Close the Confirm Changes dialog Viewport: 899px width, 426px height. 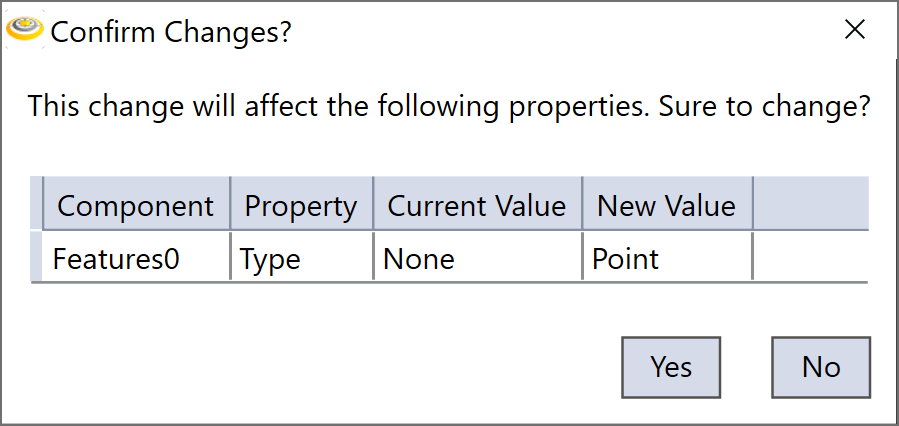click(x=855, y=30)
